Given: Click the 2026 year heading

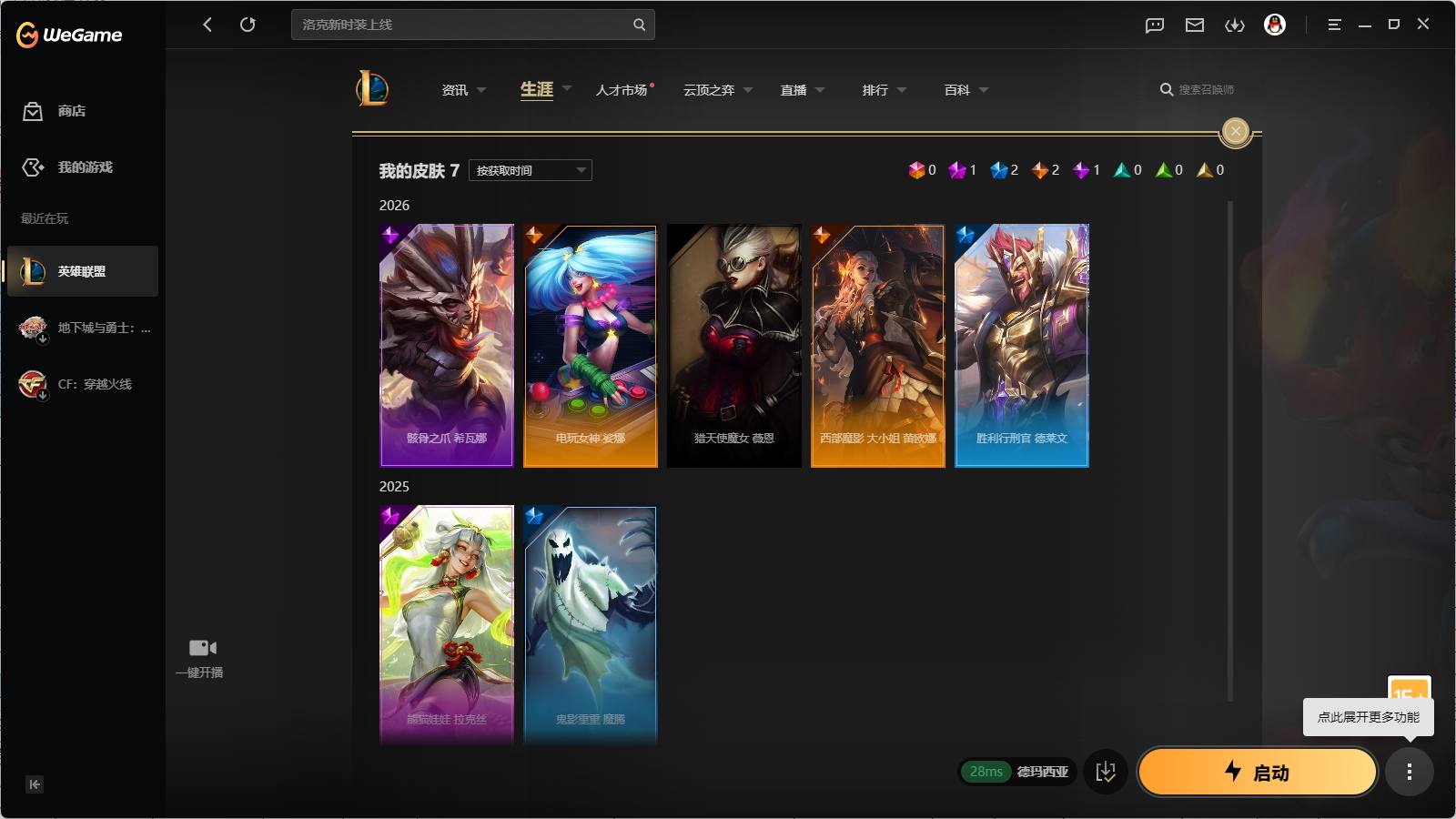Looking at the screenshot, I should tap(394, 206).
